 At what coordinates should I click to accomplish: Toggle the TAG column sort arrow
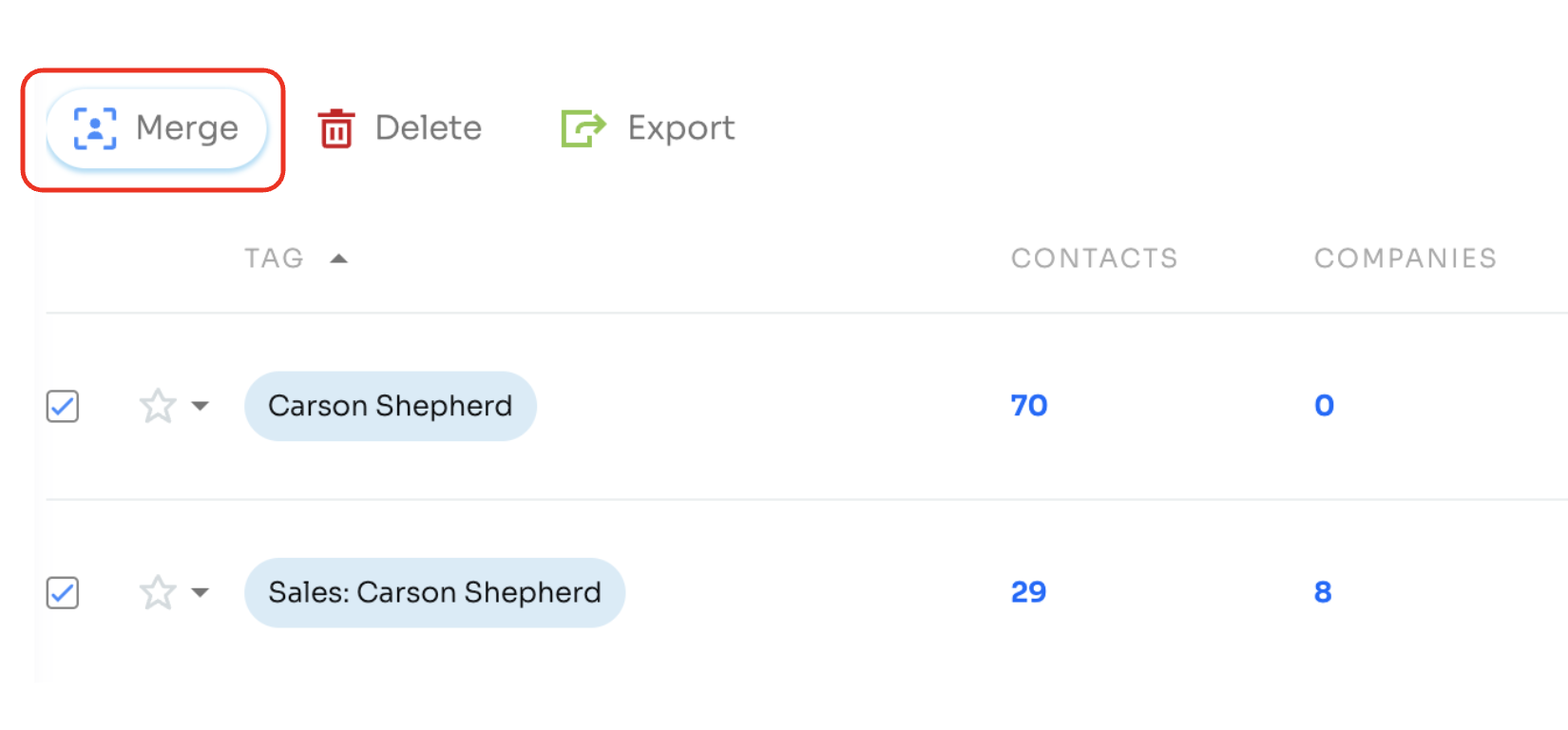(338, 259)
